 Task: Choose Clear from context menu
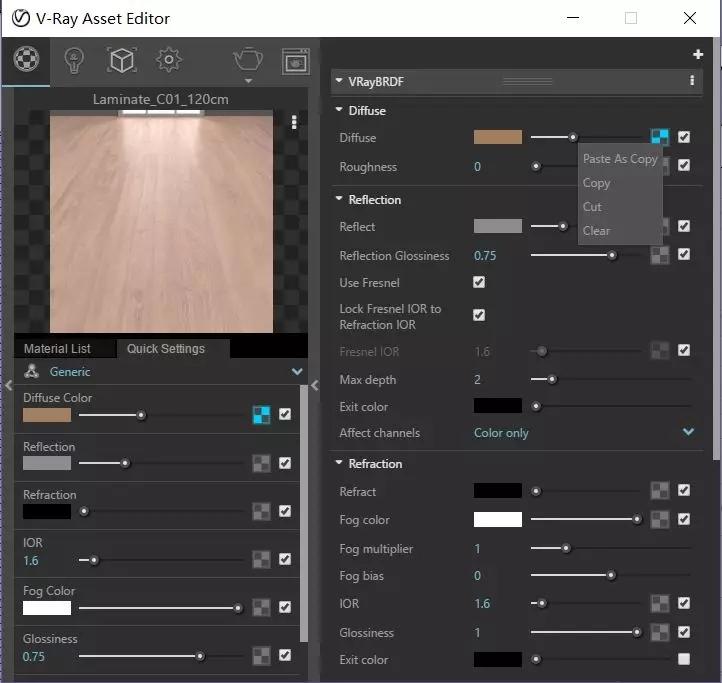coord(620,231)
